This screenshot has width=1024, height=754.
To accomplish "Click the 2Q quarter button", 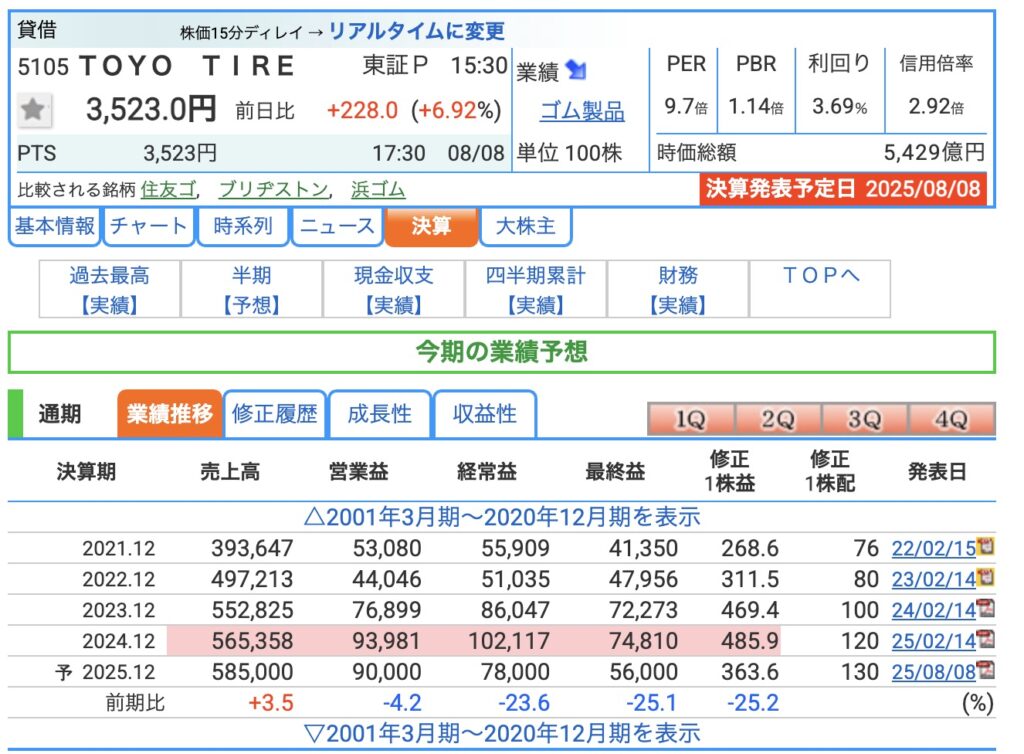I will (x=778, y=418).
